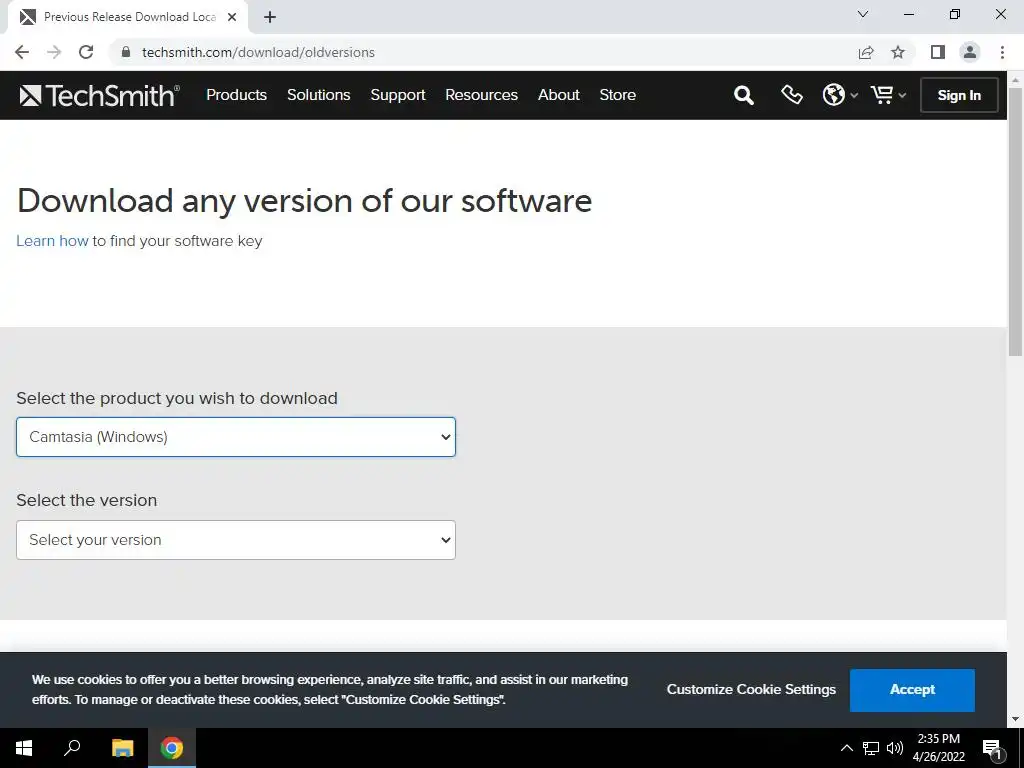Click the site lock security icon
Image resolution: width=1024 pixels, height=768 pixels.
click(x=126, y=52)
